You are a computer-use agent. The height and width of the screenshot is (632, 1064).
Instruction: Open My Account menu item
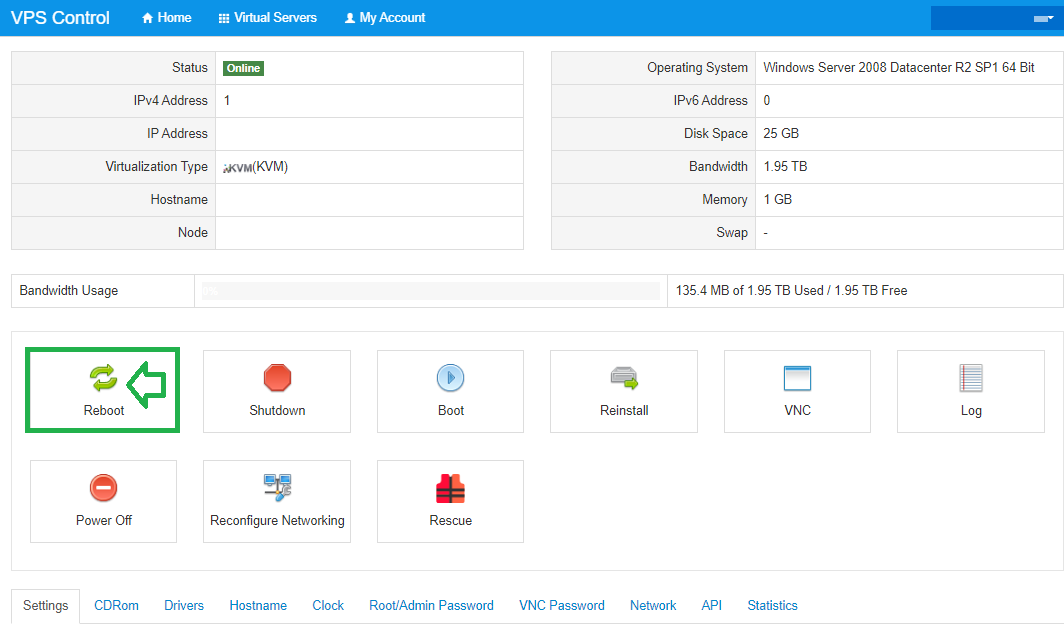click(x=385, y=18)
